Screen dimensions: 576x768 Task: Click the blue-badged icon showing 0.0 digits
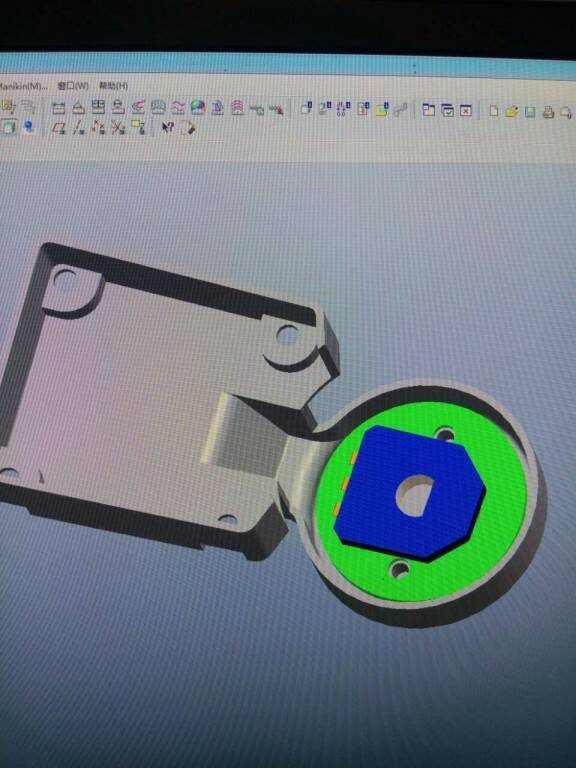(x=344, y=108)
